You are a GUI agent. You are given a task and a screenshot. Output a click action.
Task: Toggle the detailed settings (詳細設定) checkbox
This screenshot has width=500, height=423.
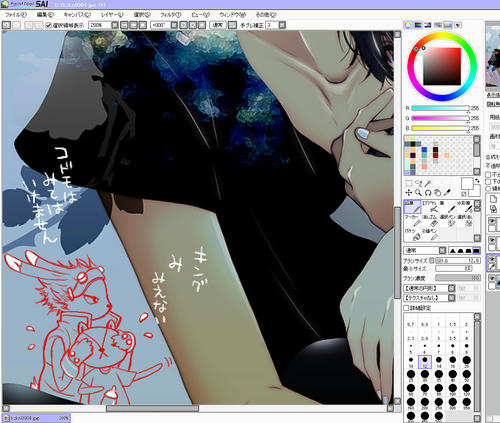[406, 308]
